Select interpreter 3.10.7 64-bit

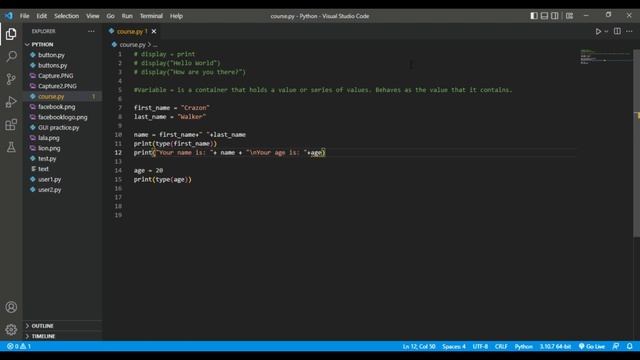(555, 347)
